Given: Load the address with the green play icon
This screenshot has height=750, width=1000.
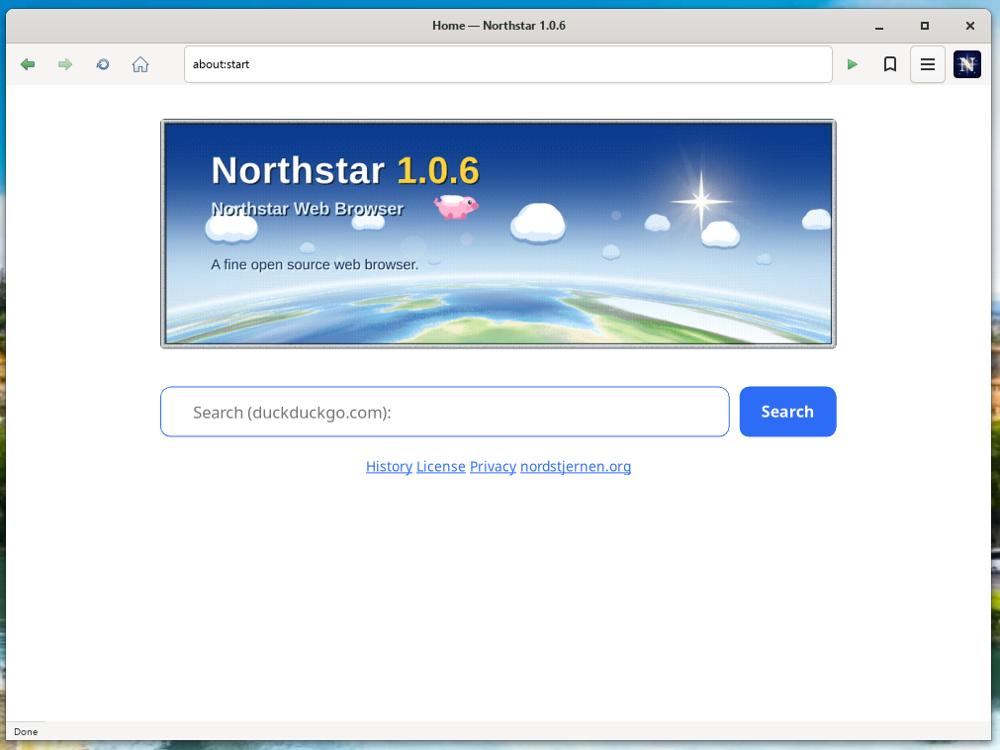Looking at the screenshot, I should tap(852, 64).
